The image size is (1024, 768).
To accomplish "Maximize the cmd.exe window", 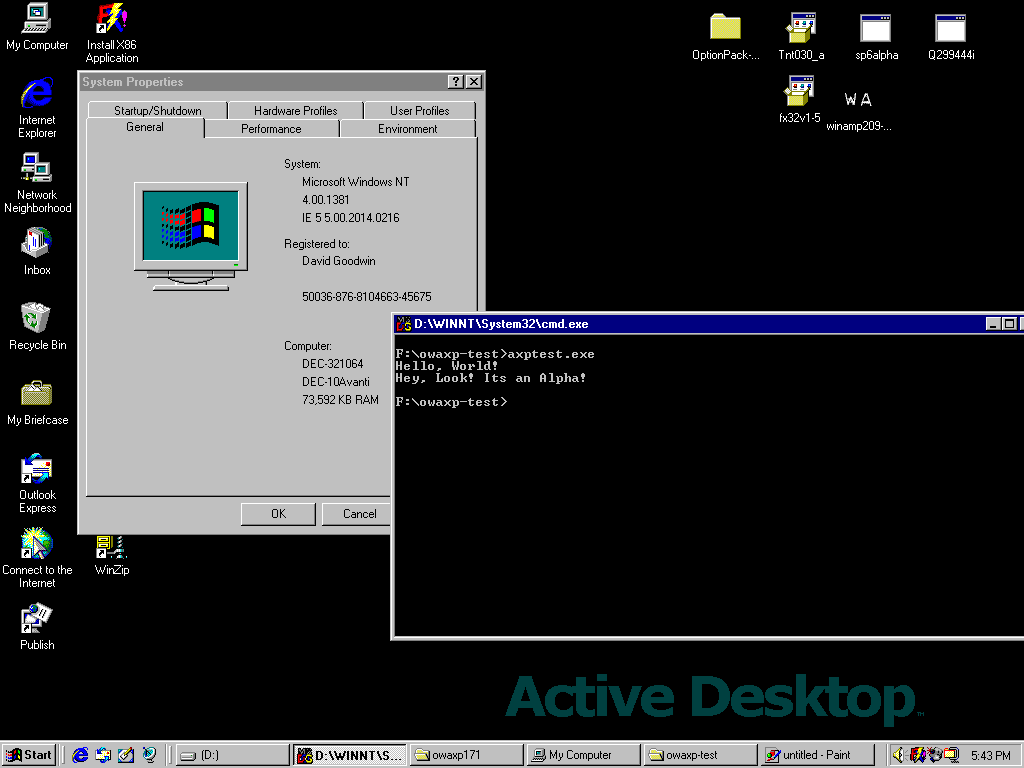I will tap(1009, 324).
